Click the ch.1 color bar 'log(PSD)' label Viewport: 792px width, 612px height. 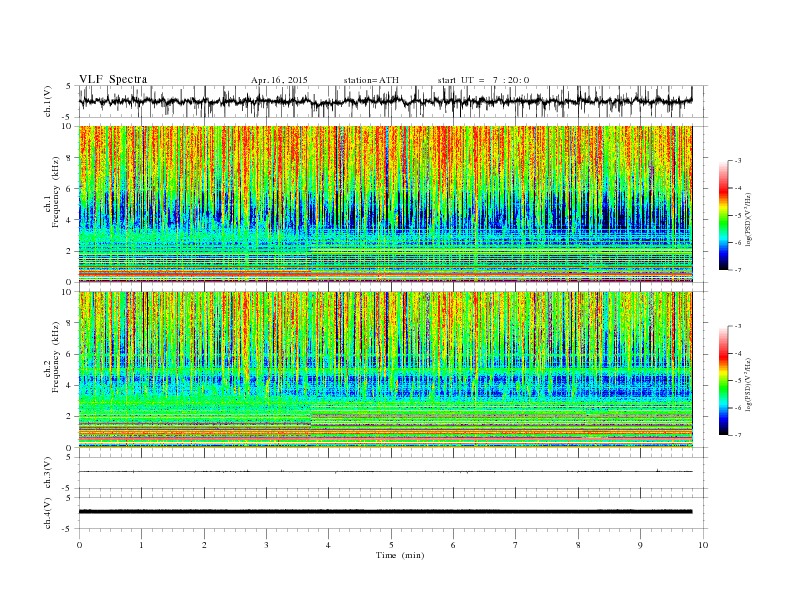(749, 220)
